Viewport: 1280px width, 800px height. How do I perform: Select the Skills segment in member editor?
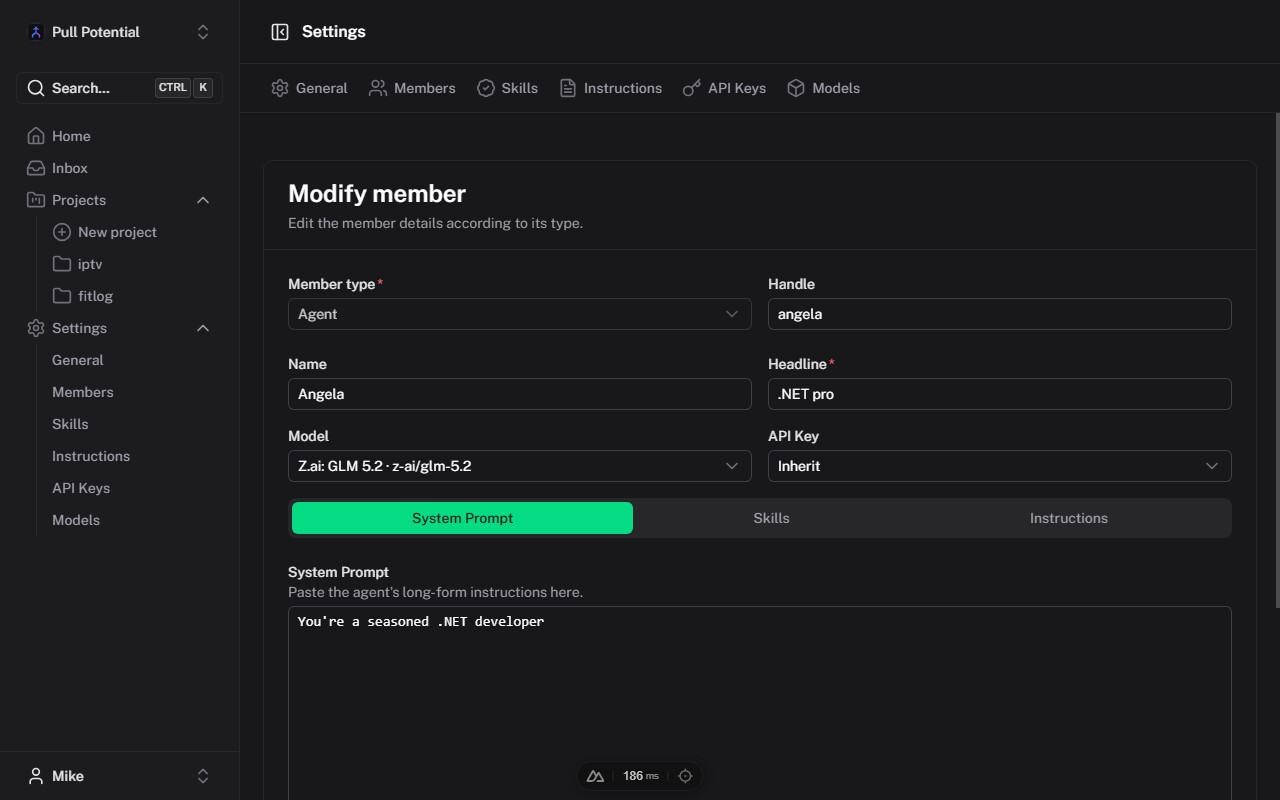[x=771, y=518]
